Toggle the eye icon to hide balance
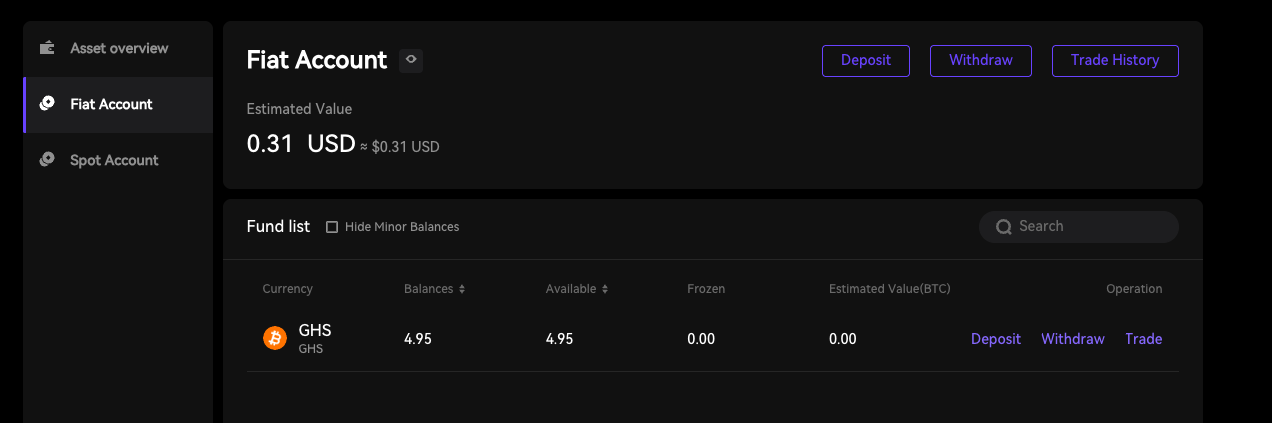 click(x=411, y=60)
